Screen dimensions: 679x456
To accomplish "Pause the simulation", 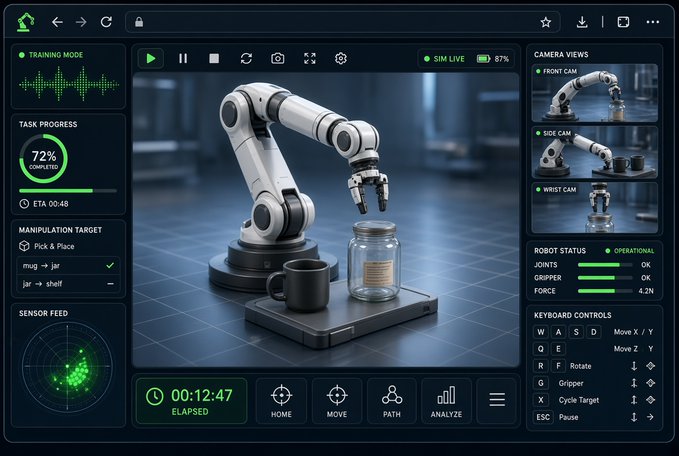I will coord(183,58).
